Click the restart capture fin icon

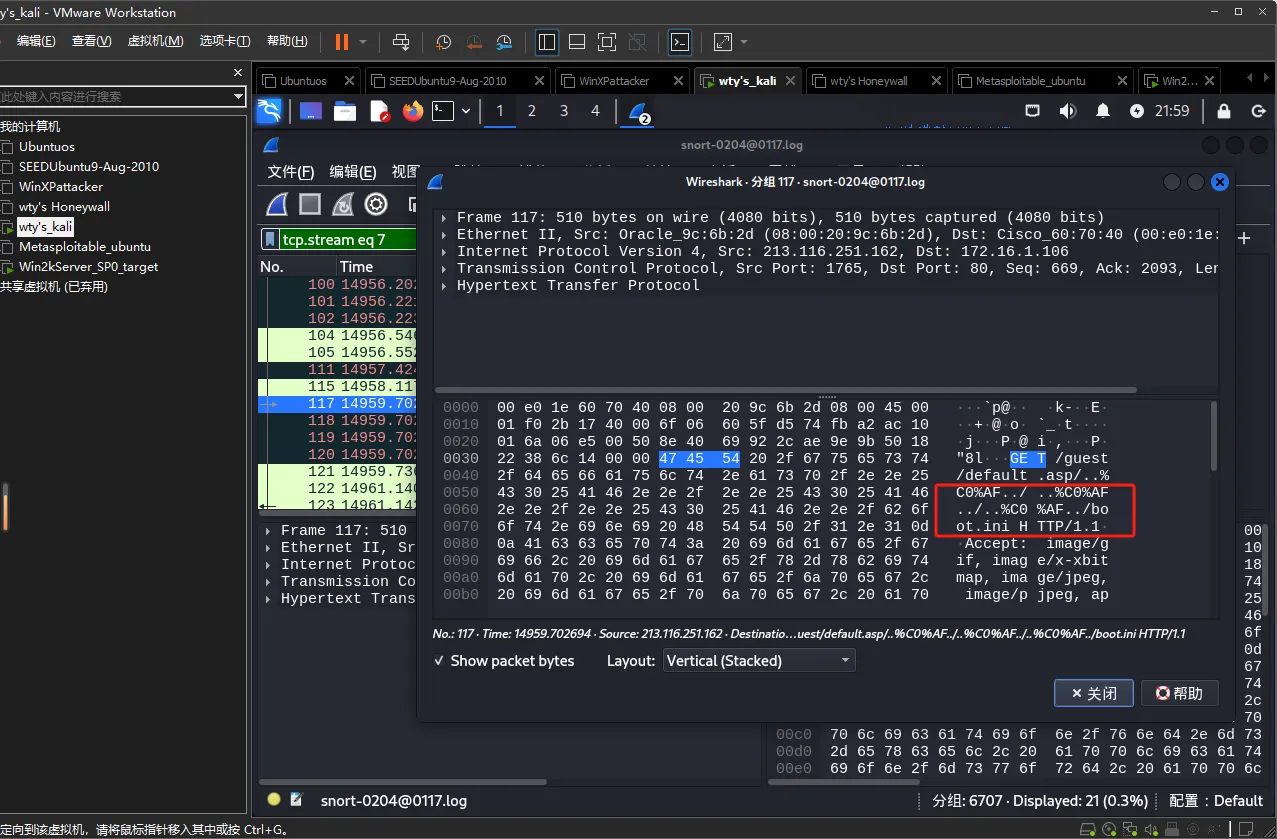click(343, 204)
